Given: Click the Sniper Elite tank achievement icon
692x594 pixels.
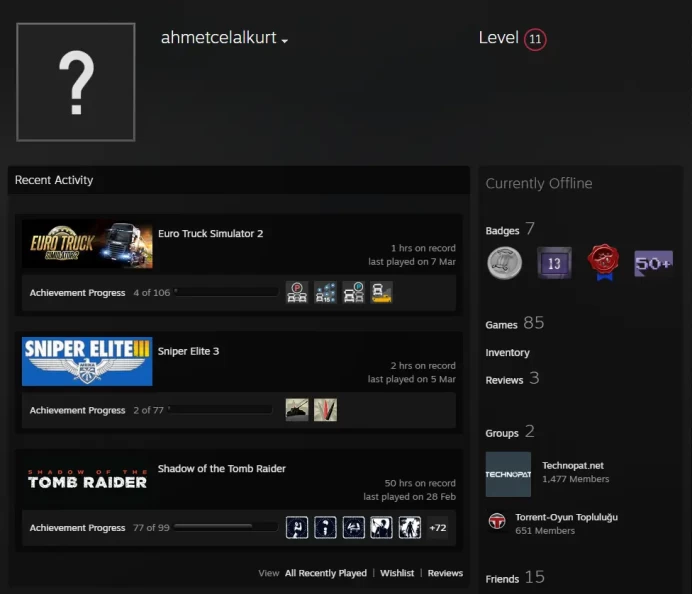Looking at the screenshot, I should (x=297, y=410).
